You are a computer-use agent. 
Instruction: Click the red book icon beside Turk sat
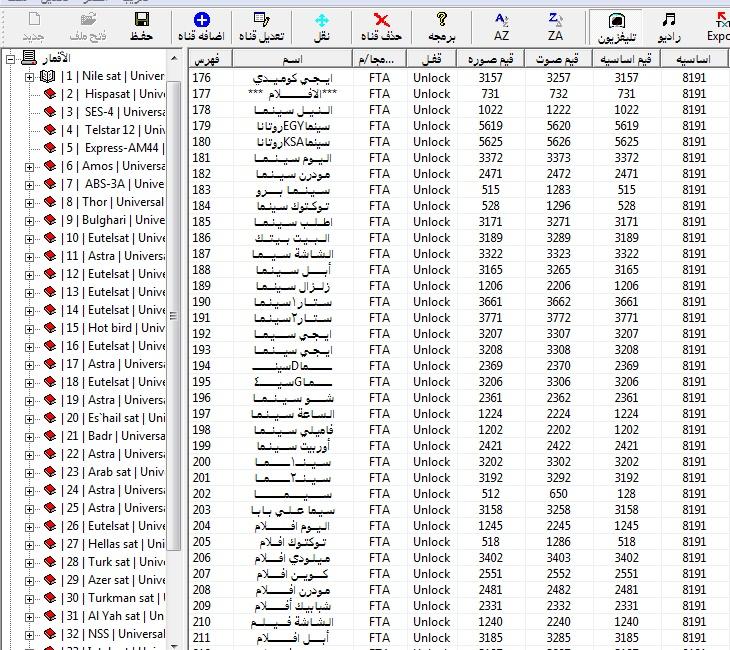[50, 562]
